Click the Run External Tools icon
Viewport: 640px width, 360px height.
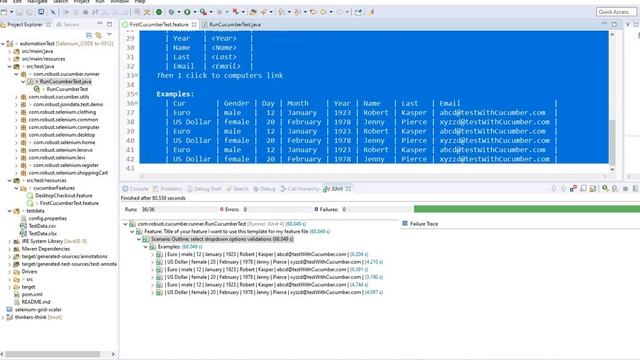(203, 12)
